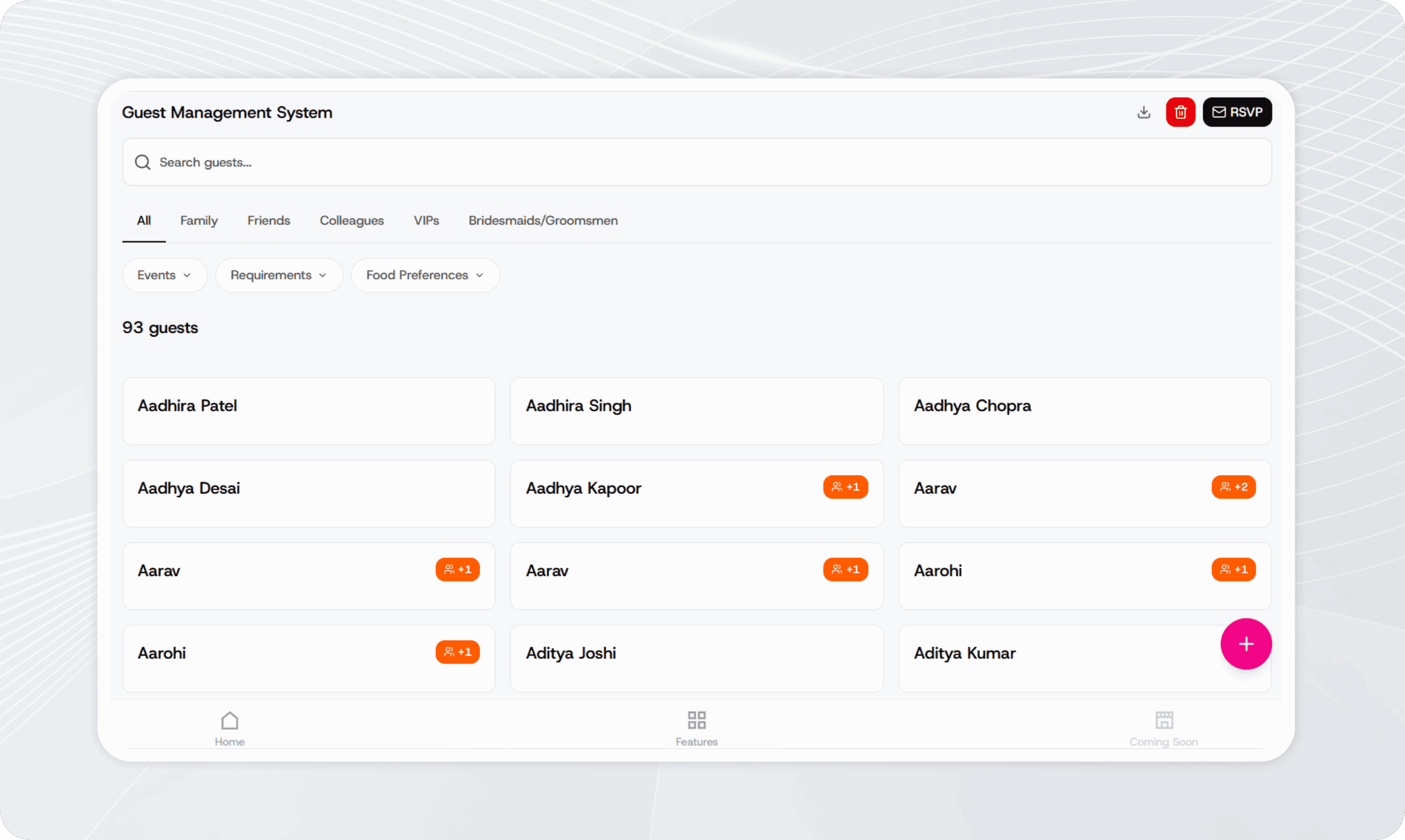Open the Aadhira Patel guest card

coord(308,411)
